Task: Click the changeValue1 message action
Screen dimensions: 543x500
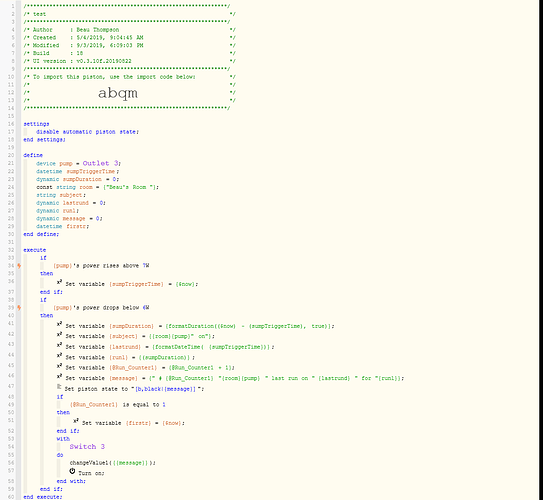Action: [x=113, y=463]
